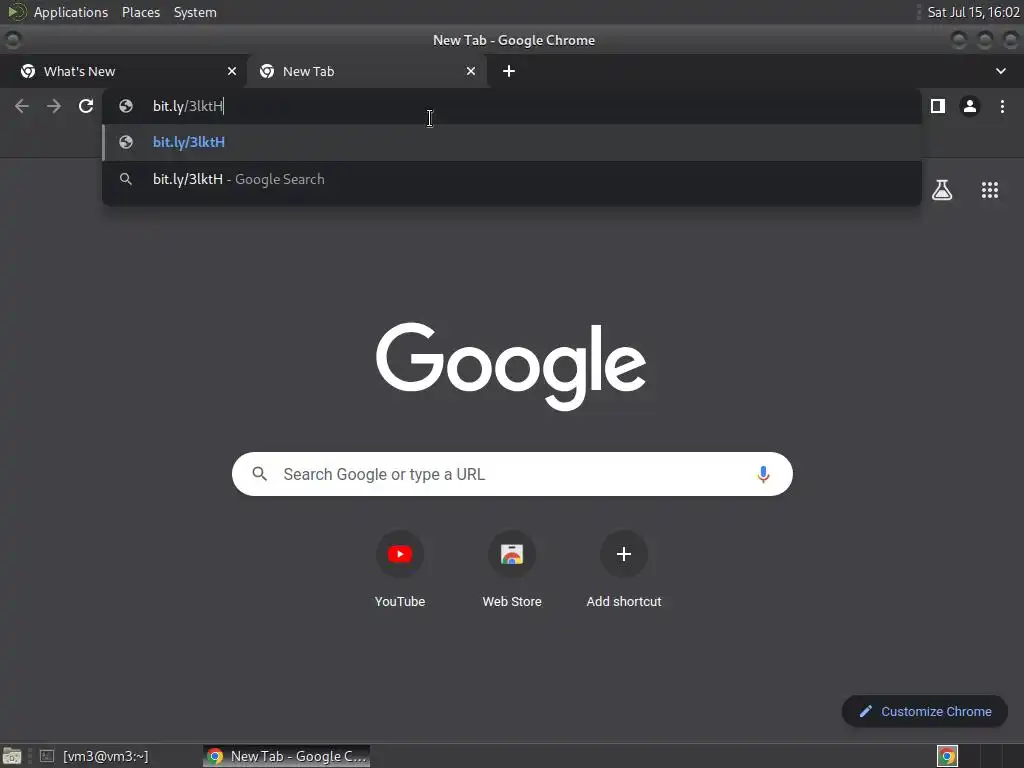Choose bit.ly/3lktH Google Search suggestion
Screen dimensions: 1024x768
pyautogui.click(x=512, y=180)
